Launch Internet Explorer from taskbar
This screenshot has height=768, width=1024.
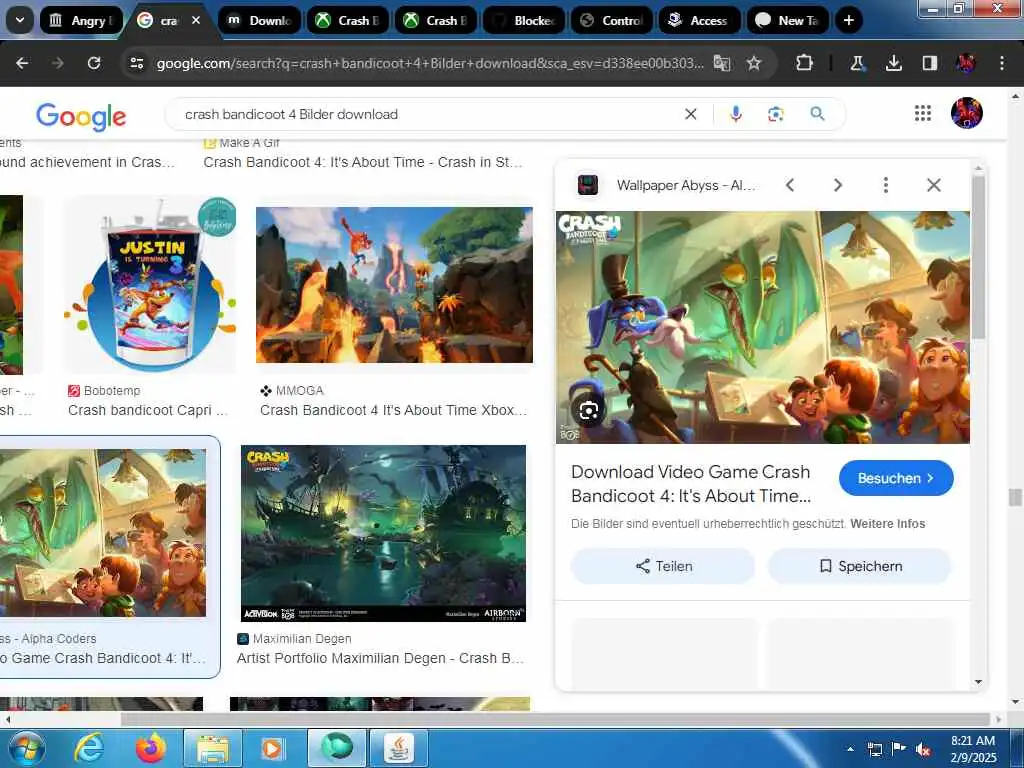88,748
